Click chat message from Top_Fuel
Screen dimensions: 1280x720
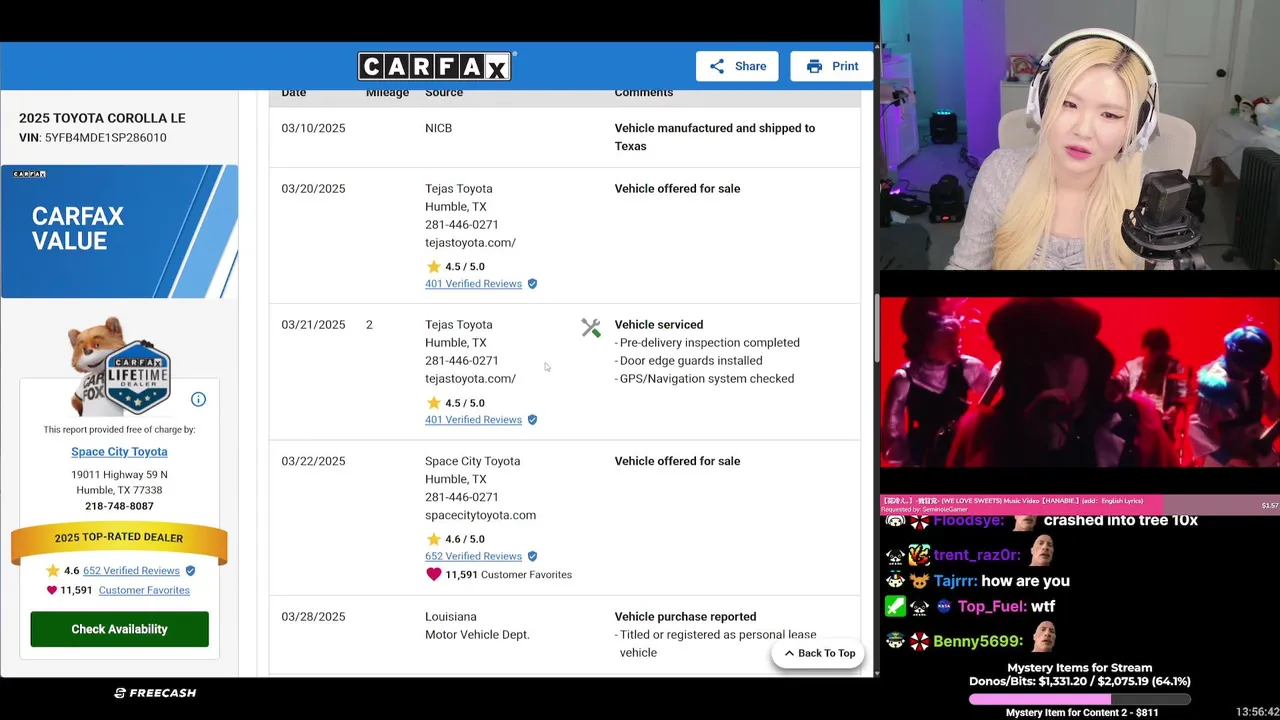pos(969,606)
